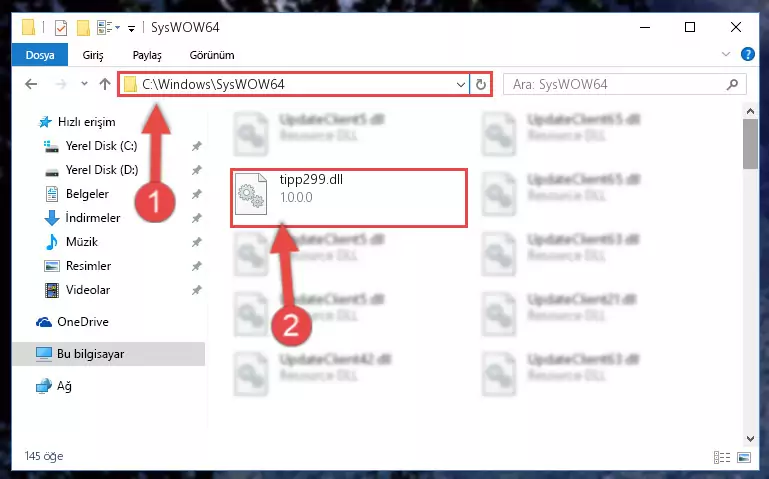
Task: Open İndirmeler in the sidebar
Action: (x=93, y=218)
